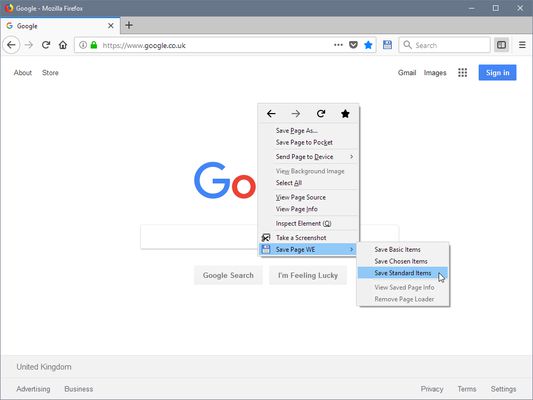Click the toolbar forward arrow button

(x=29, y=45)
